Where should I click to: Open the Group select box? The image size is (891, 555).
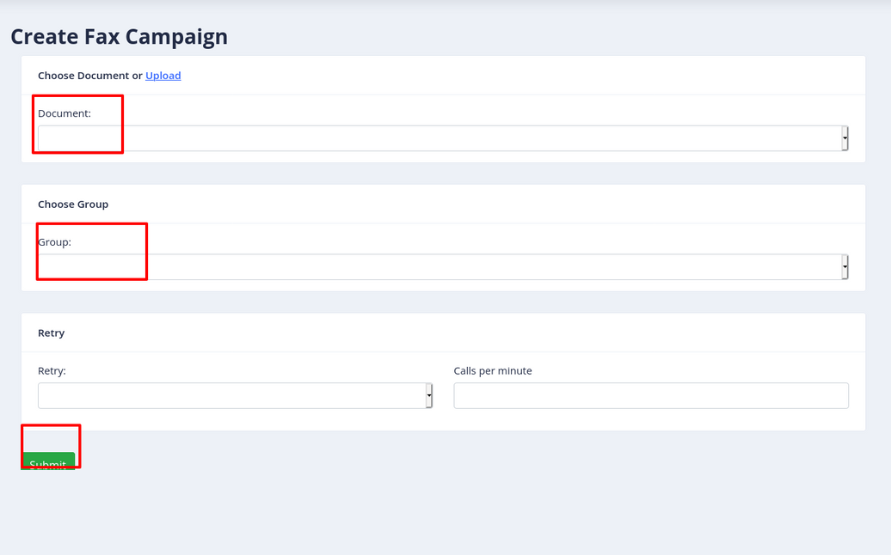tap(443, 267)
